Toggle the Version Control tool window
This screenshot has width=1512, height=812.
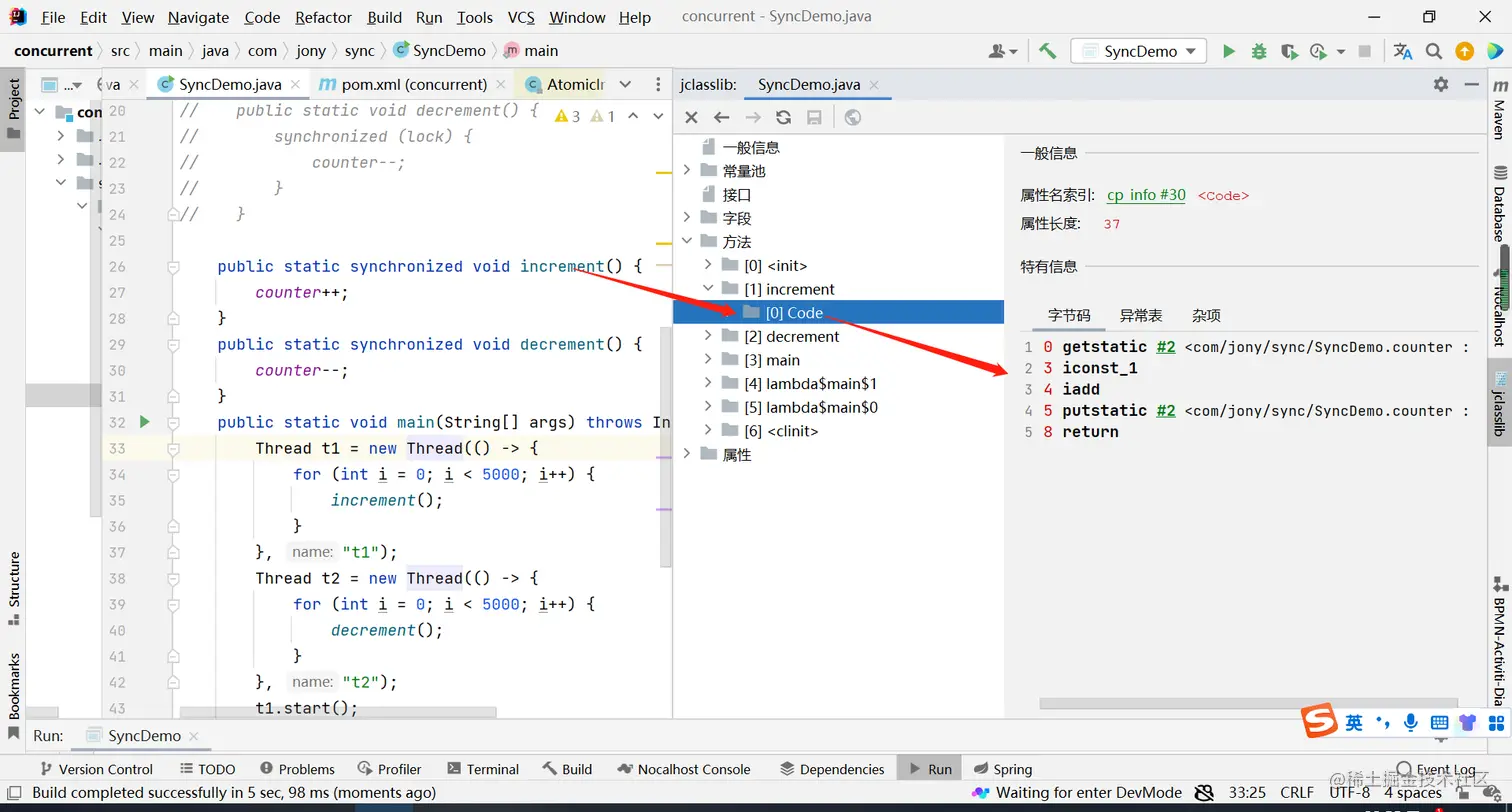click(x=96, y=769)
